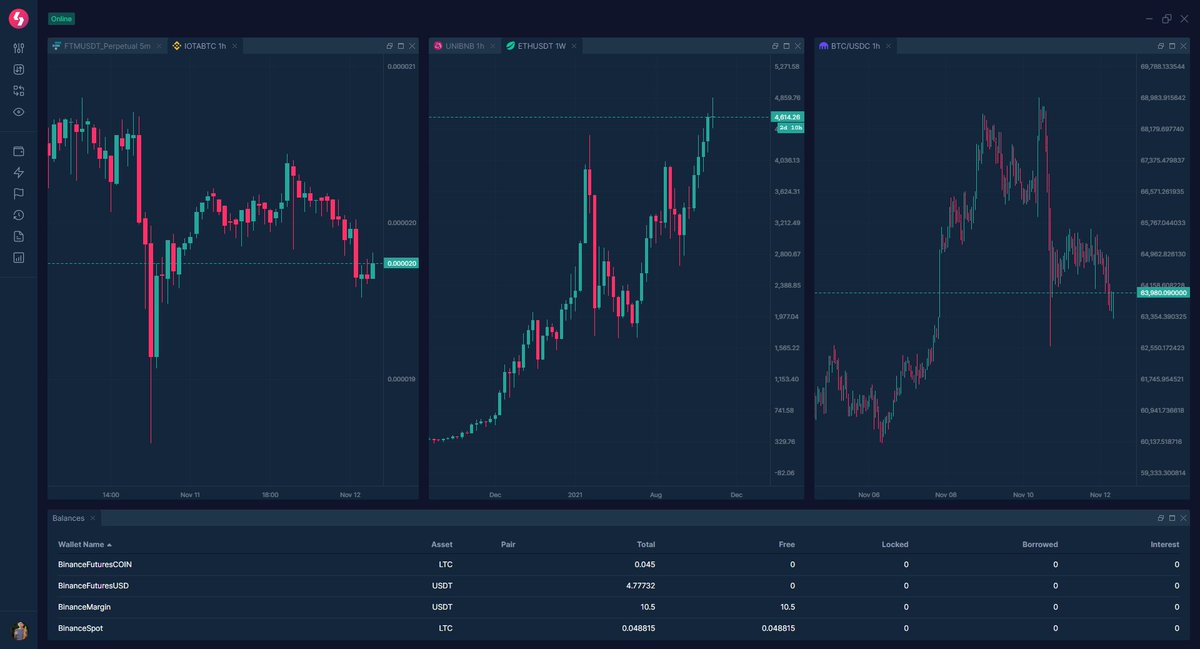1200x649 pixels.
Task: Close the UNIBNB 1h tab
Action: point(493,46)
